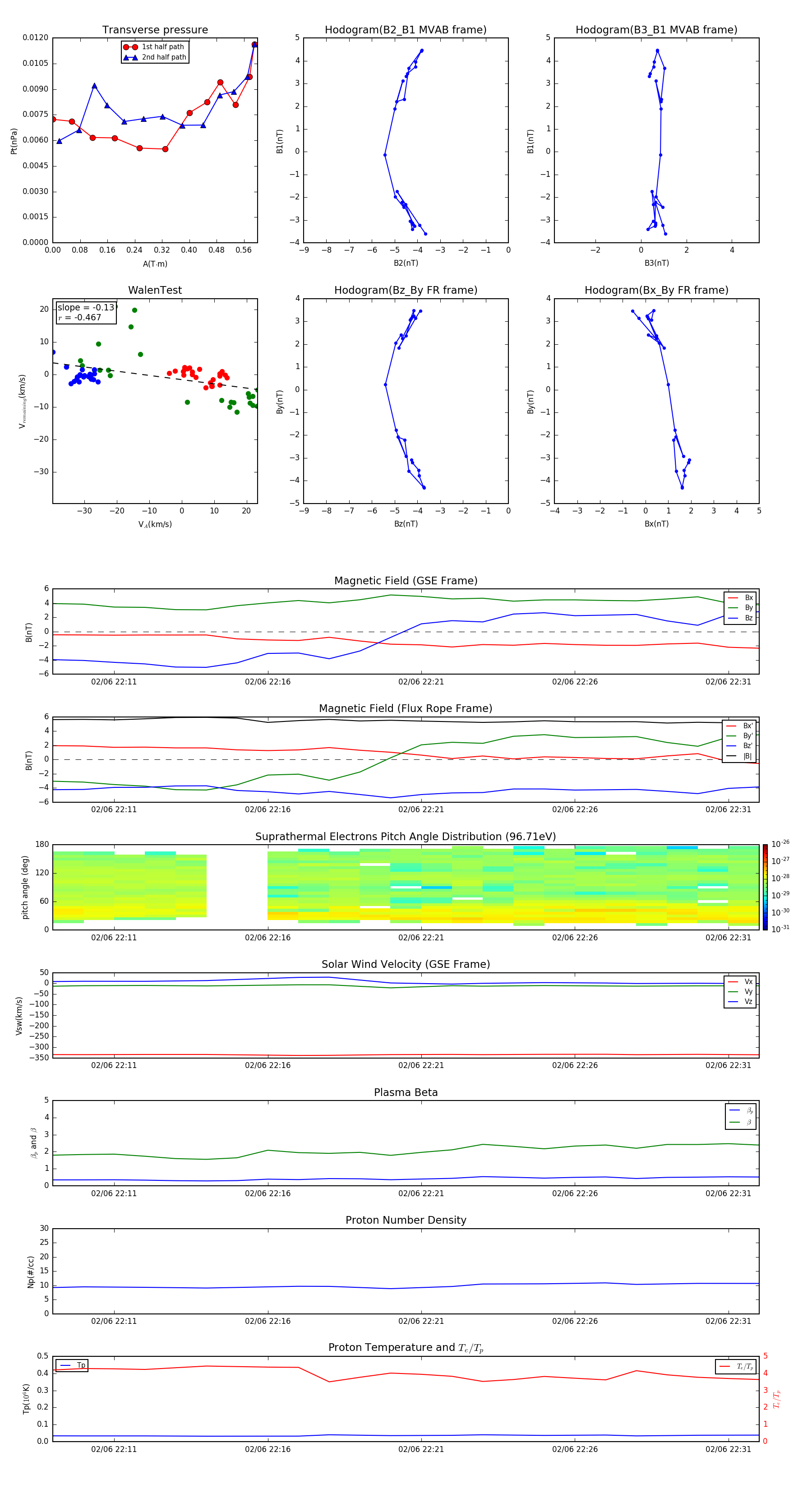Select the "Bz" entry in GSE legend
This screenshot has width=812, height=1489.
click(740, 618)
